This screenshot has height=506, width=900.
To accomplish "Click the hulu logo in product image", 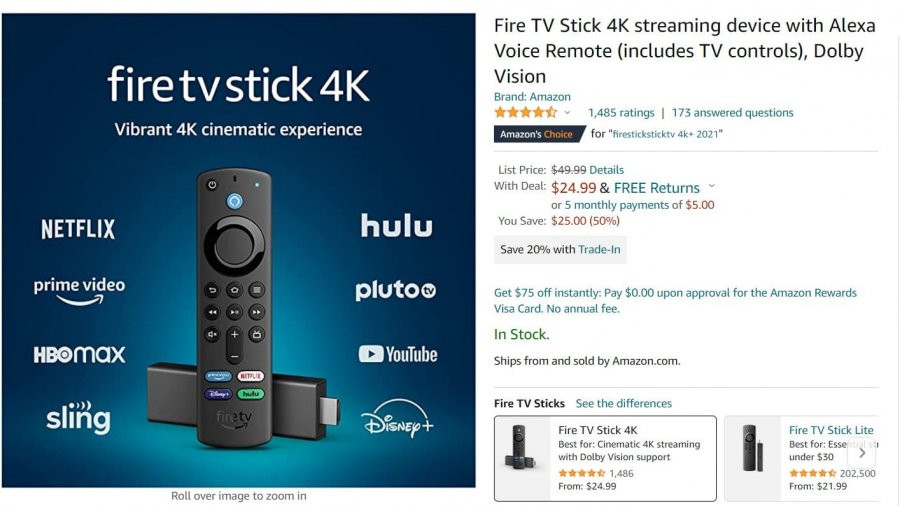I will pyautogui.click(x=397, y=225).
